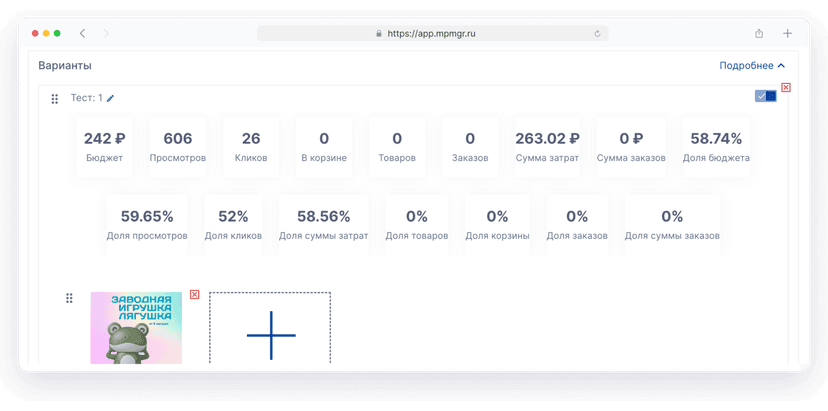Reload the page from the address bar
Viewport: 828px width, 411px height.
tap(597, 33)
